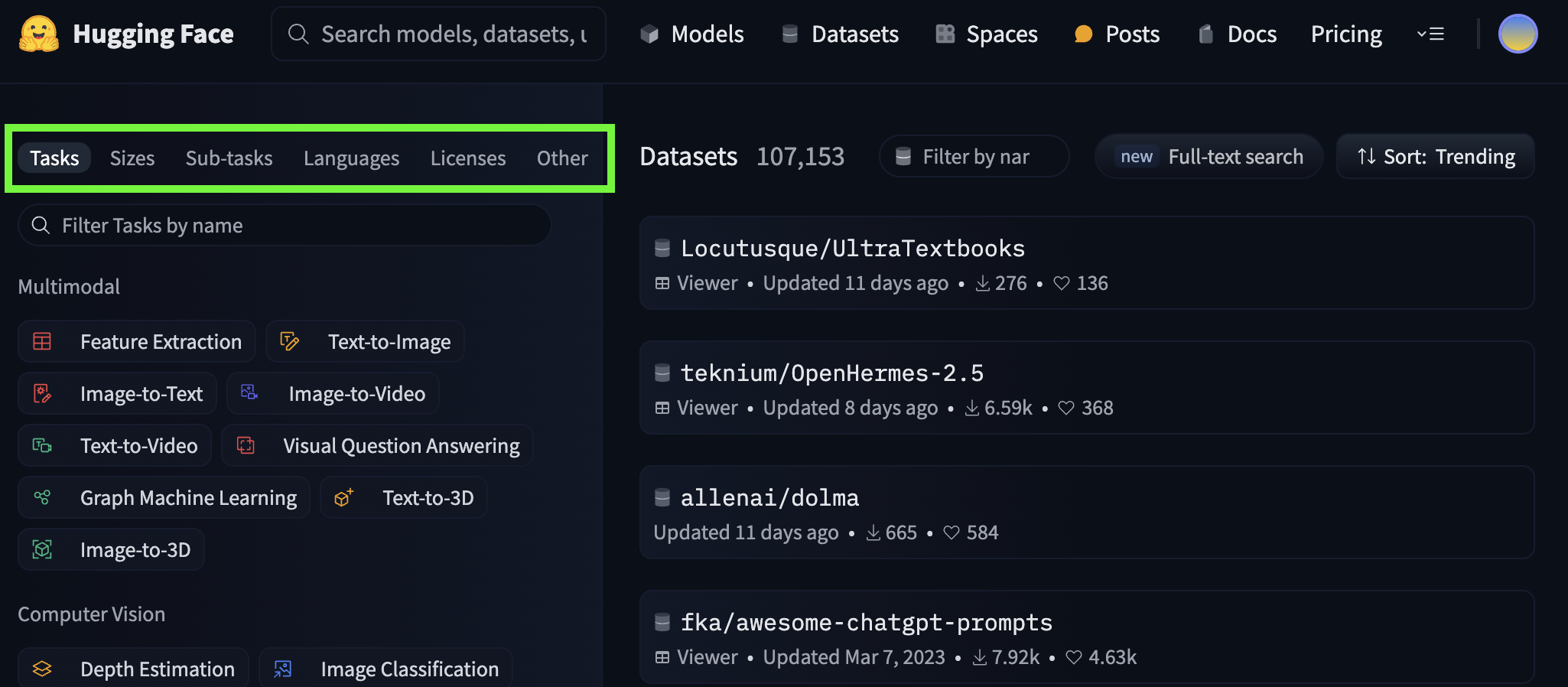Switch to the Sub-tasks tab
The image size is (1568, 687).
229,158
